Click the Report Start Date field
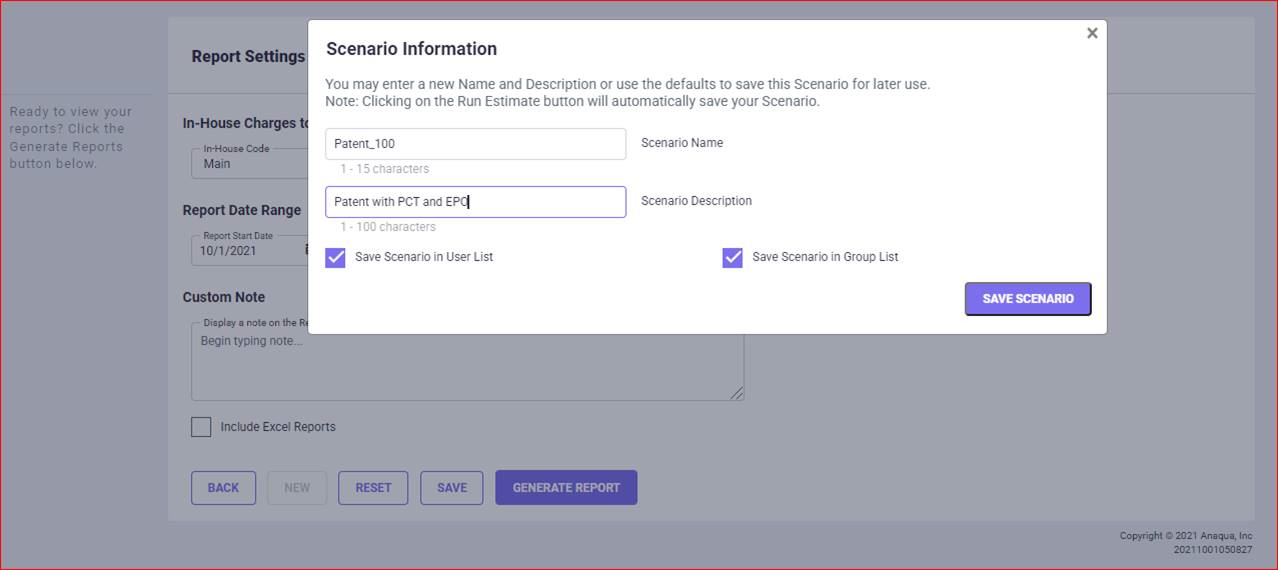Viewport: 1278px width, 570px height. [x=250, y=250]
